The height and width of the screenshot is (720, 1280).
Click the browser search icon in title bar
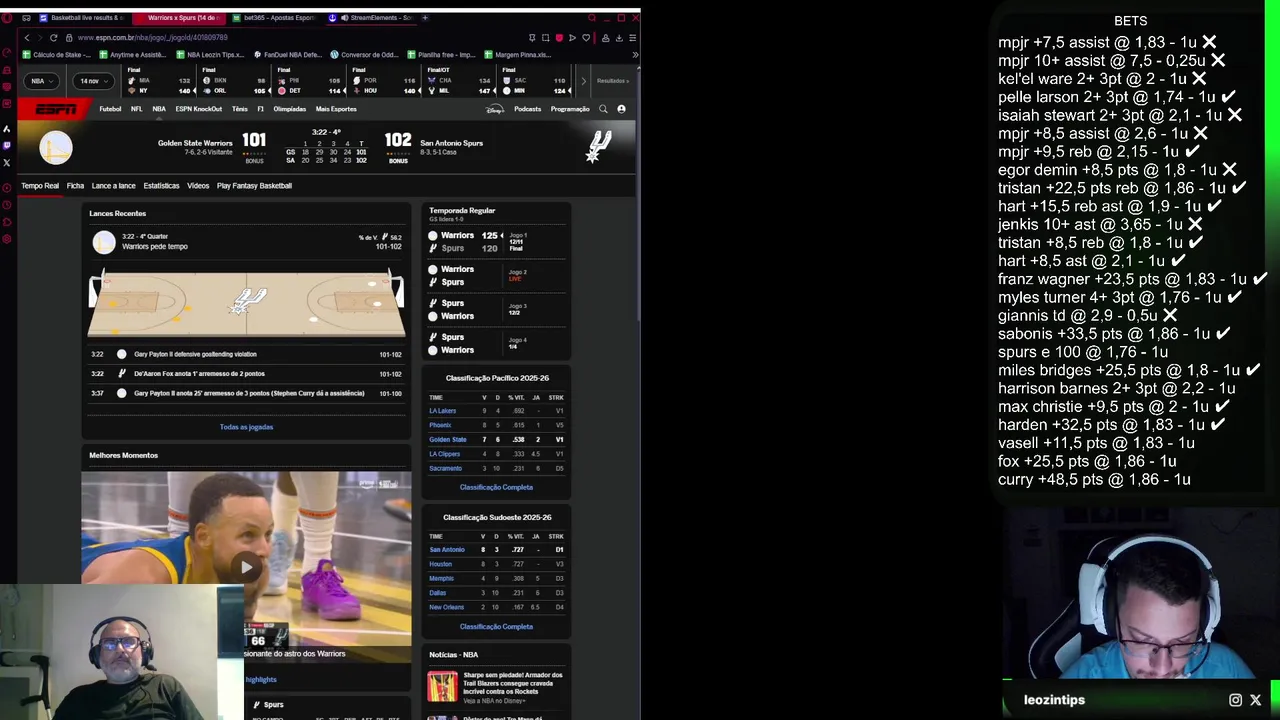591,17
